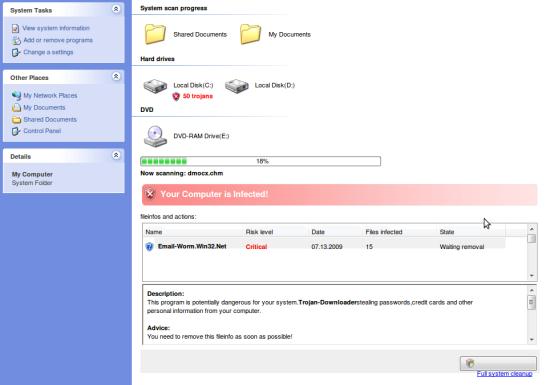Select the Local Disk (C:) drive icon

155,86
